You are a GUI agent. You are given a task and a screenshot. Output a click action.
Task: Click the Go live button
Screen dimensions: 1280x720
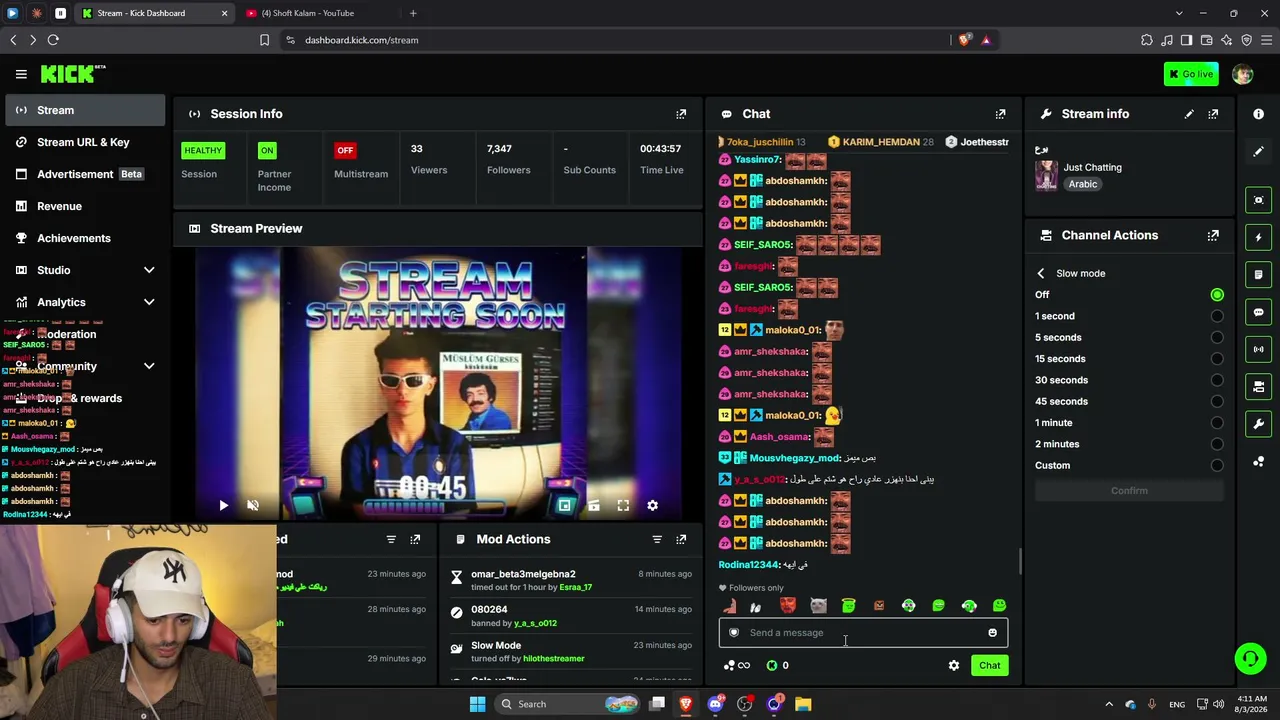pyautogui.click(x=1189, y=74)
